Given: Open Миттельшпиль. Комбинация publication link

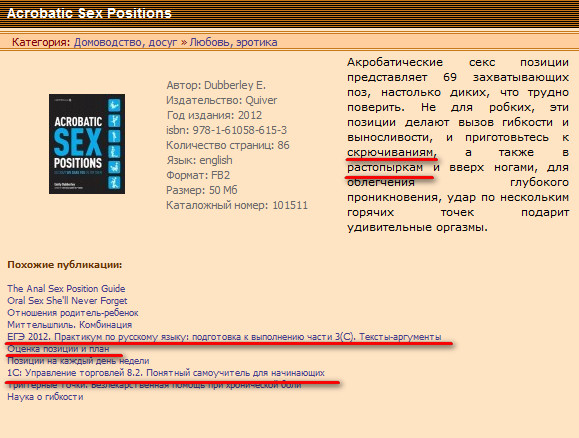Looking at the screenshot, I should [69, 325].
